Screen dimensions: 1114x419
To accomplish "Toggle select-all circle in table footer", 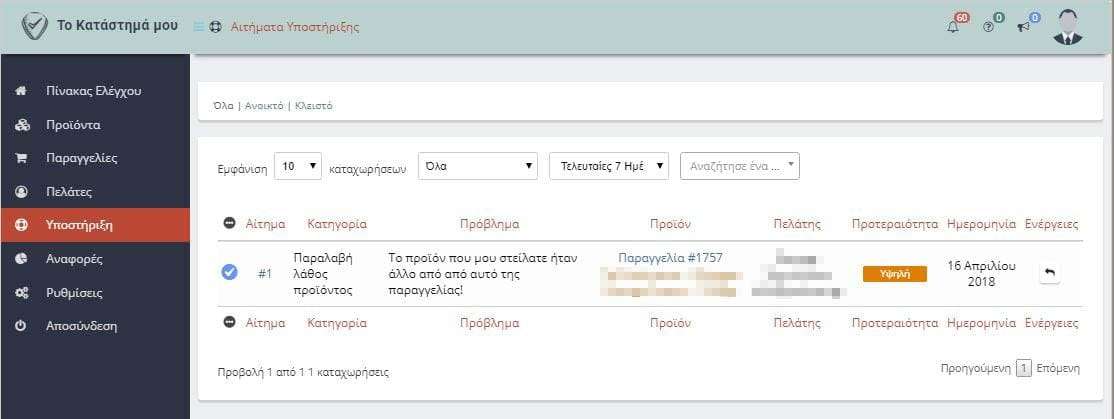I will click(x=229, y=323).
